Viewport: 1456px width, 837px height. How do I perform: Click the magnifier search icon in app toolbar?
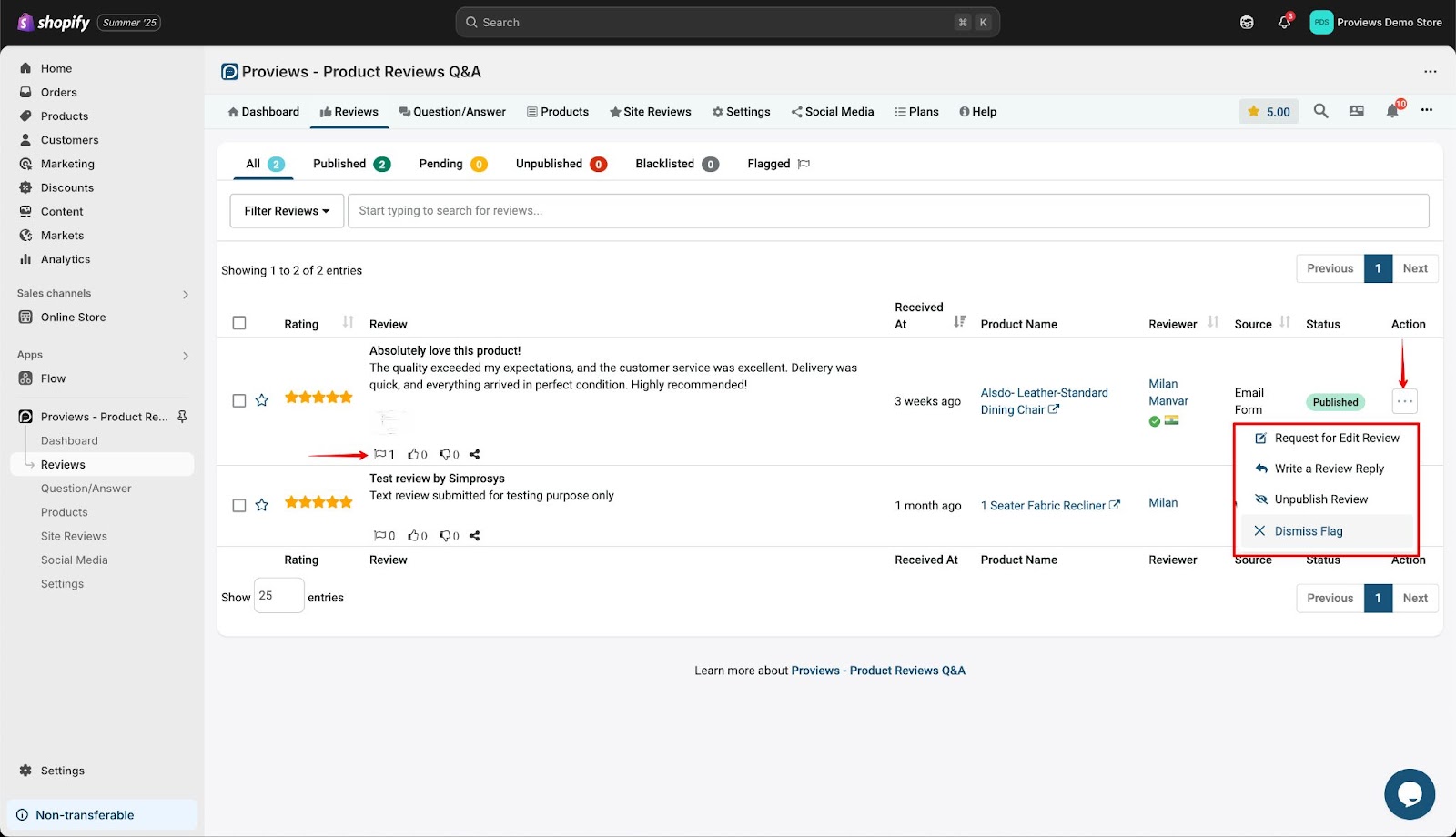[x=1320, y=111]
